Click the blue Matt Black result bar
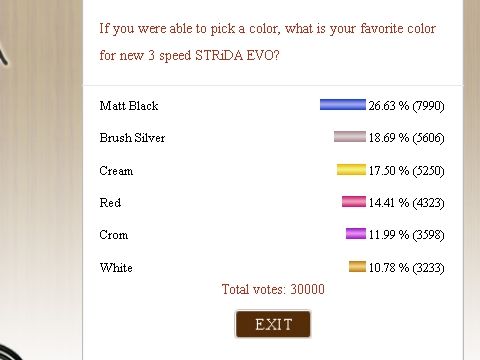The image size is (480, 360). tap(343, 105)
